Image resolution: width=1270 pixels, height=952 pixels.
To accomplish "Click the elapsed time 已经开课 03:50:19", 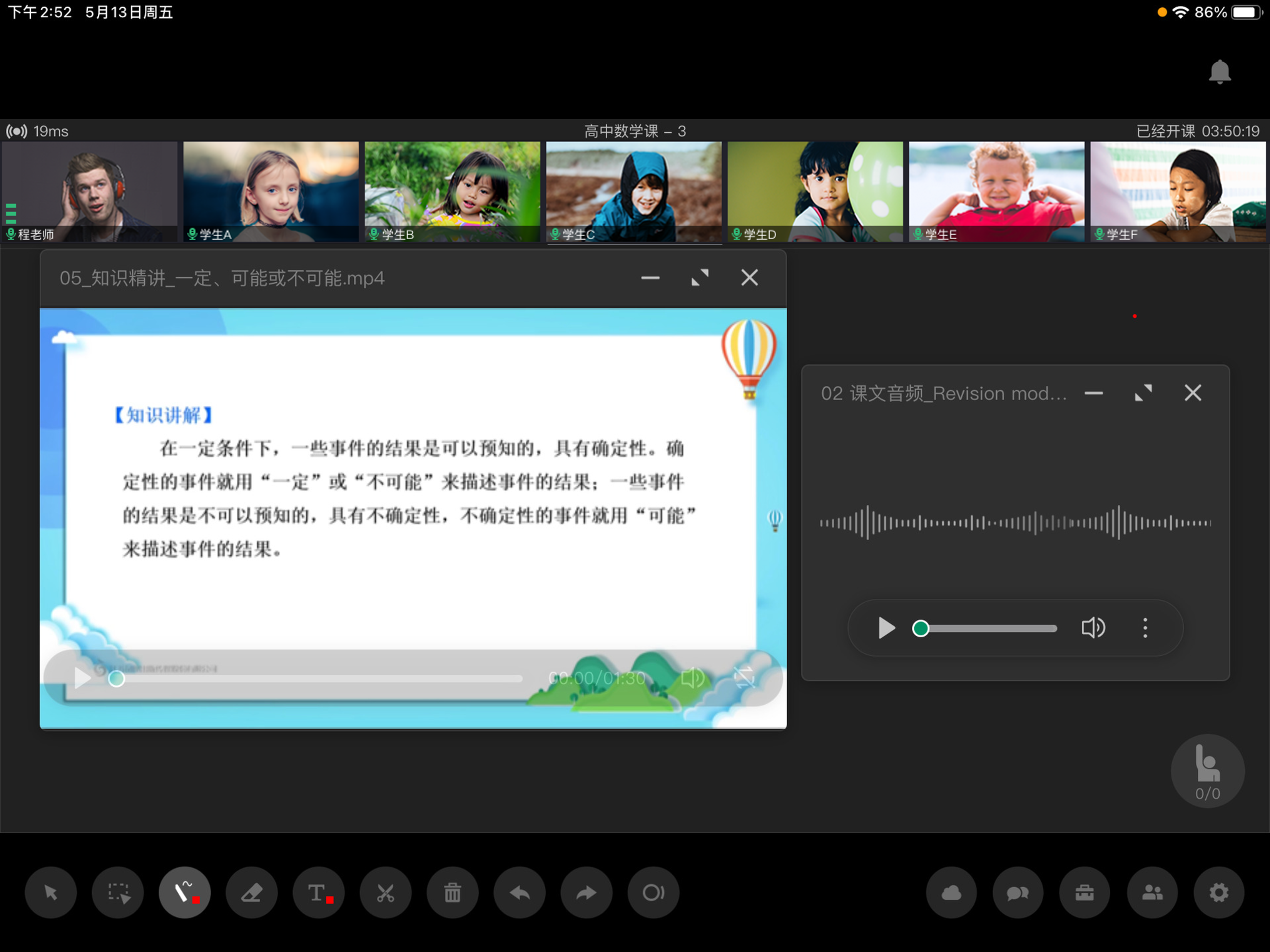I will point(1198,132).
